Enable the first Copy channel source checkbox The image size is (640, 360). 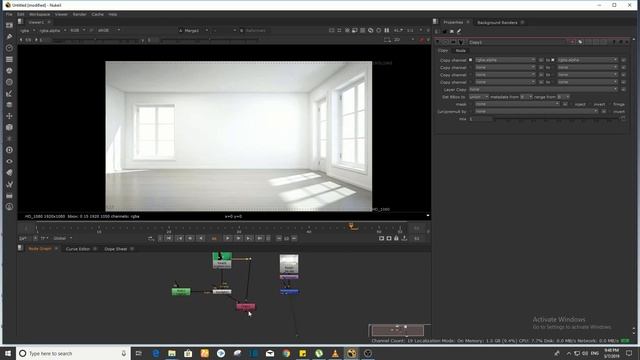[470, 60]
